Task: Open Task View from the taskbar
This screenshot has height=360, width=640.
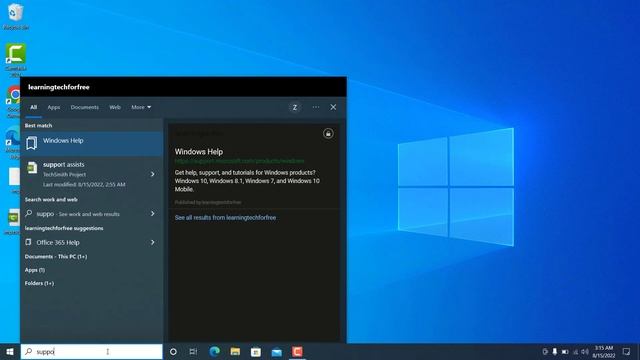Action: pyautogui.click(x=193, y=351)
